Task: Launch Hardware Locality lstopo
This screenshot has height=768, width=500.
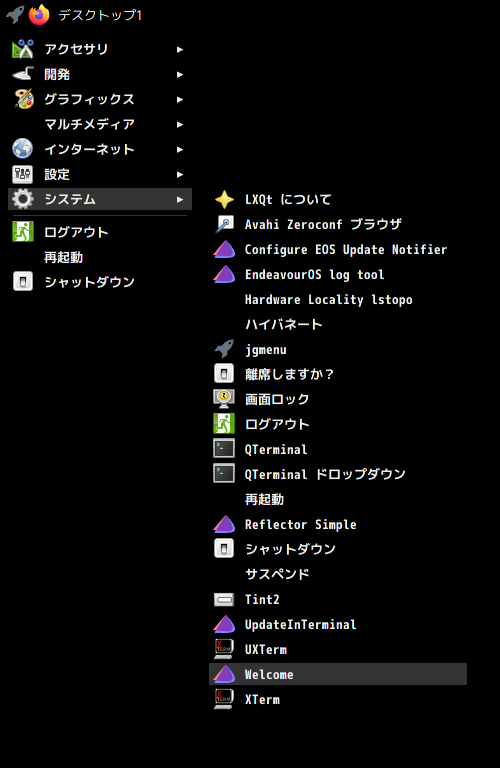Action: coord(338,300)
